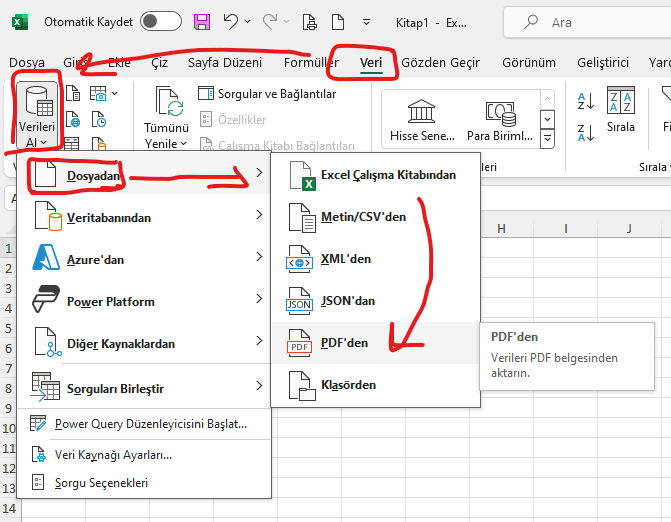Screen dimensions: 671x522
Task: Select column I header
Action: (x=565, y=229)
